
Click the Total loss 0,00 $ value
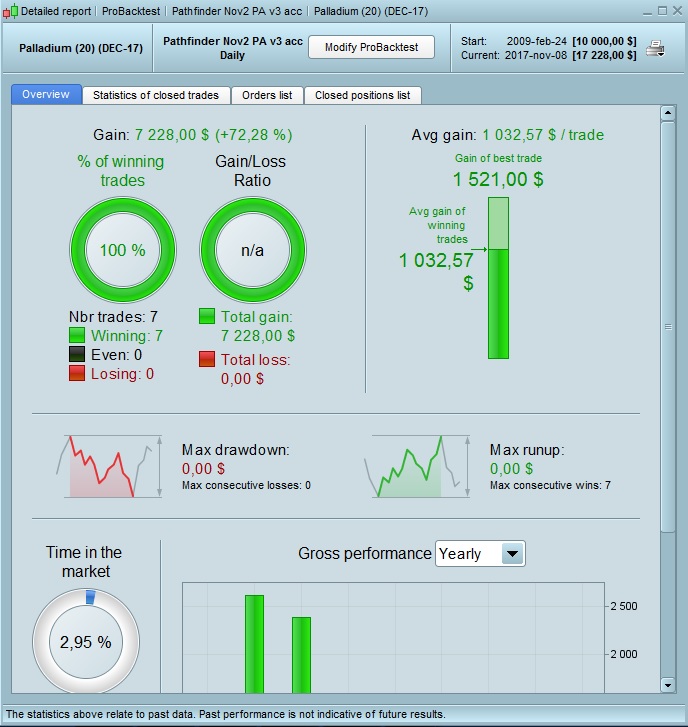[x=242, y=379]
